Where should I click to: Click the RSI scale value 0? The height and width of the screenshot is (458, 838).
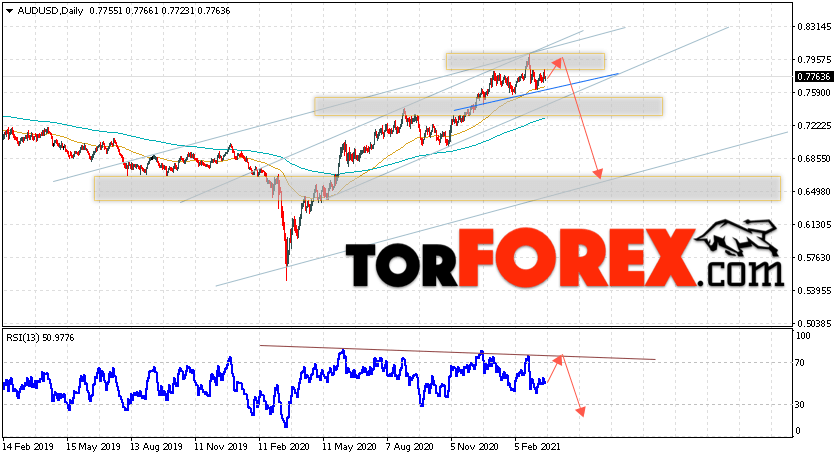point(798,431)
